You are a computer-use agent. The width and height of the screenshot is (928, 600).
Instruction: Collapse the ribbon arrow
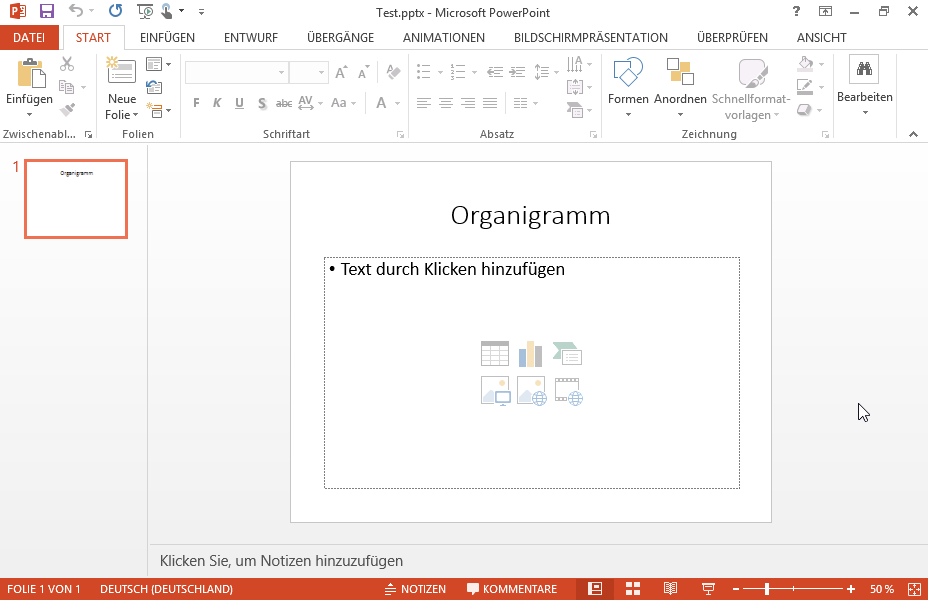(913, 134)
